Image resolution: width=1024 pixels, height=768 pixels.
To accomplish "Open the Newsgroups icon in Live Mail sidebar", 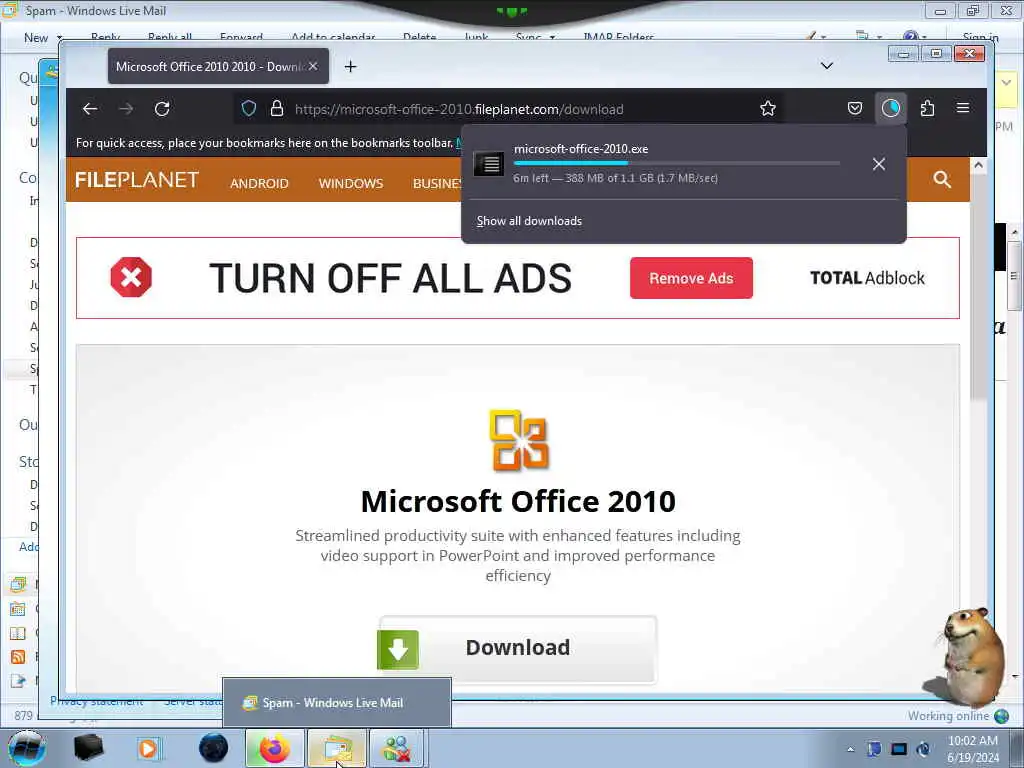I will pyautogui.click(x=18, y=680).
